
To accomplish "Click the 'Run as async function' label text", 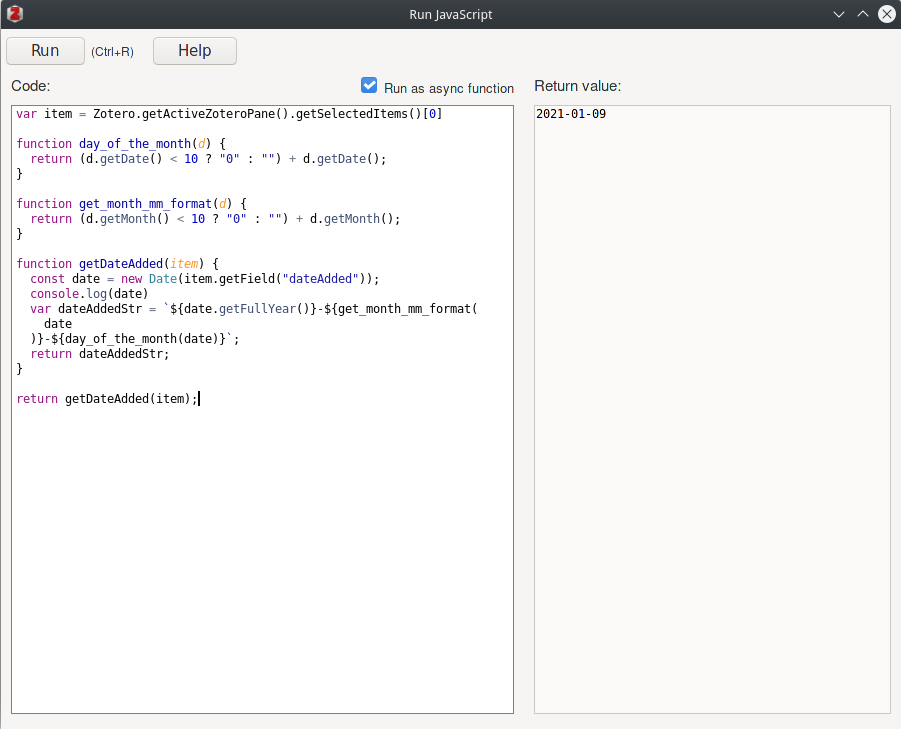I will (449, 88).
